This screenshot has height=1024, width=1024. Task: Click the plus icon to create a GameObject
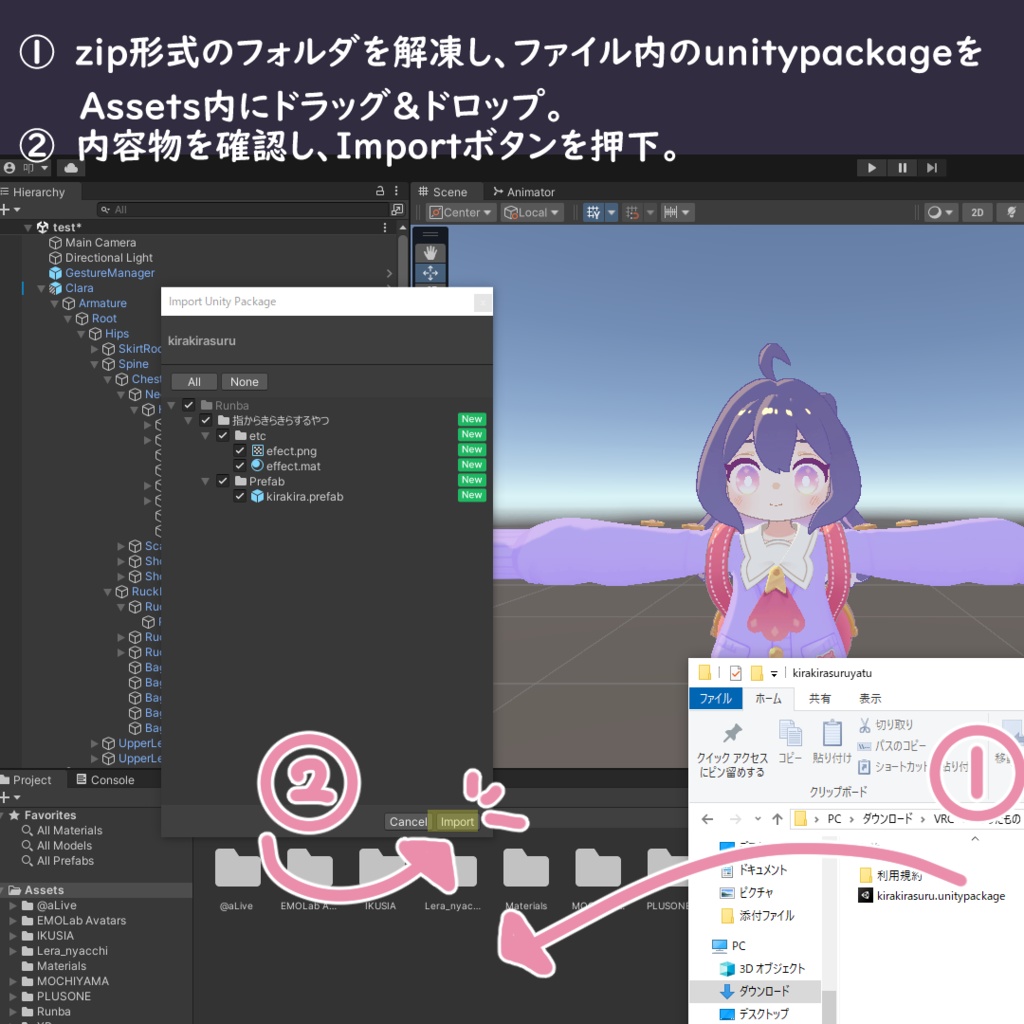5,208
